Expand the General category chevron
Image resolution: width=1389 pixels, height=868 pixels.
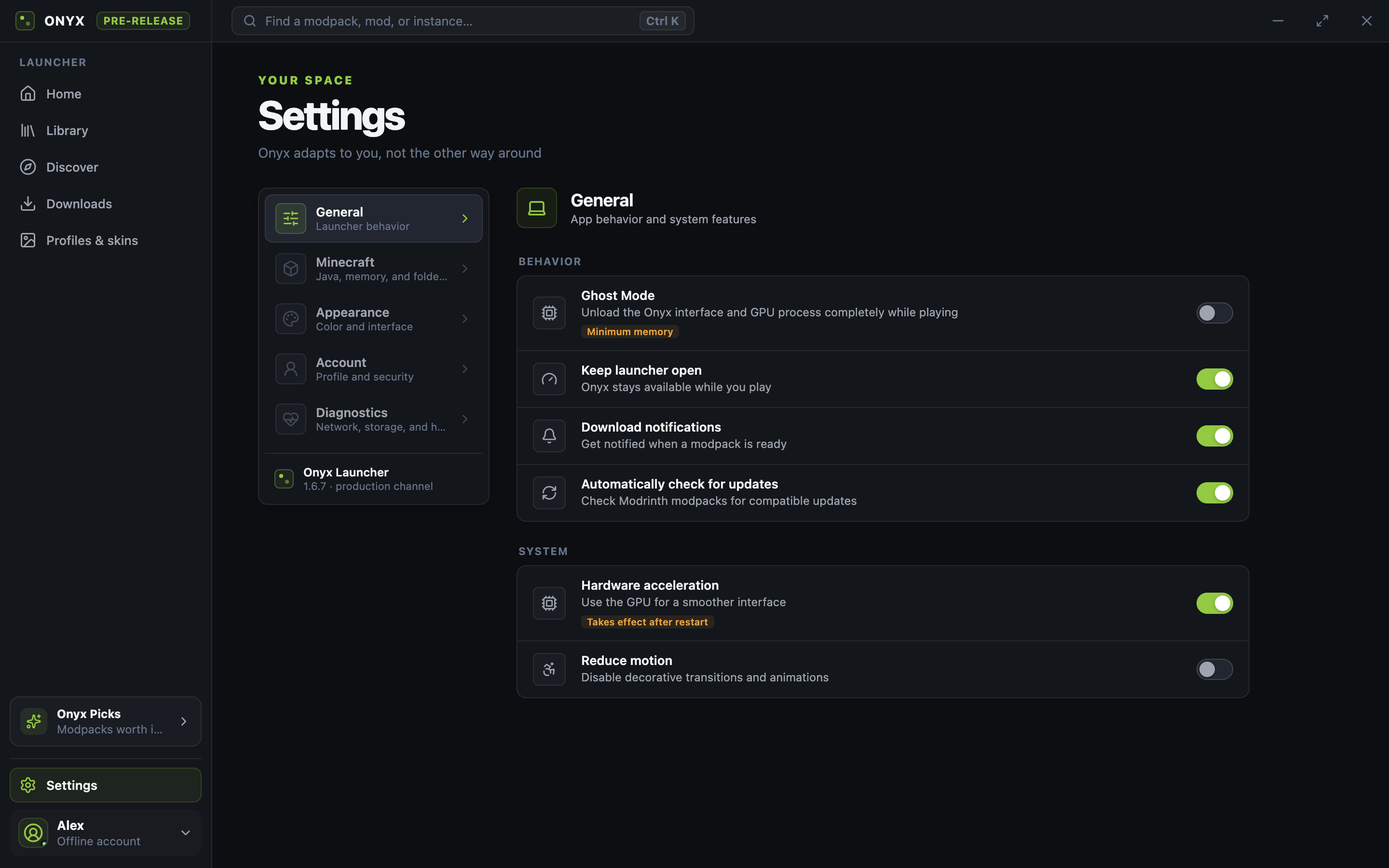pos(465,218)
